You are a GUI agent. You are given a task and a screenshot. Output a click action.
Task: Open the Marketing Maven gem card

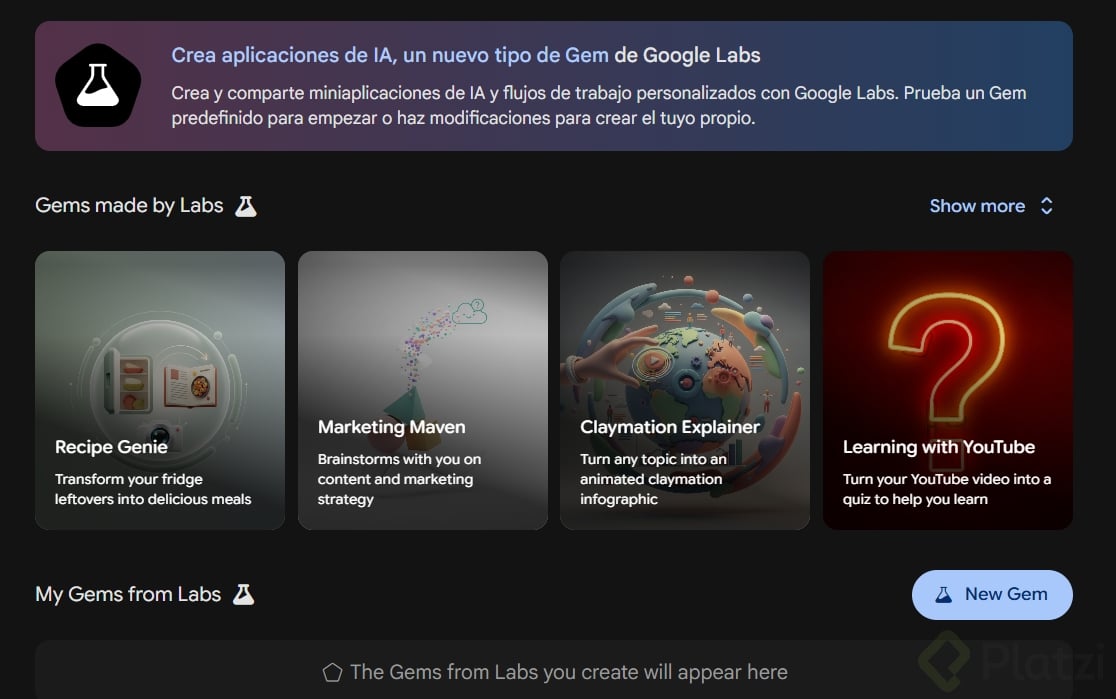pyautogui.click(x=422, y=390)
